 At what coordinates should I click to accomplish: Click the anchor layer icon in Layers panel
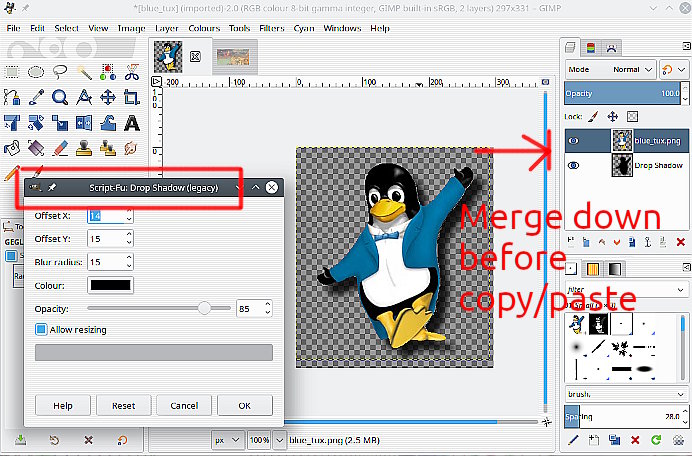(647, 242)
